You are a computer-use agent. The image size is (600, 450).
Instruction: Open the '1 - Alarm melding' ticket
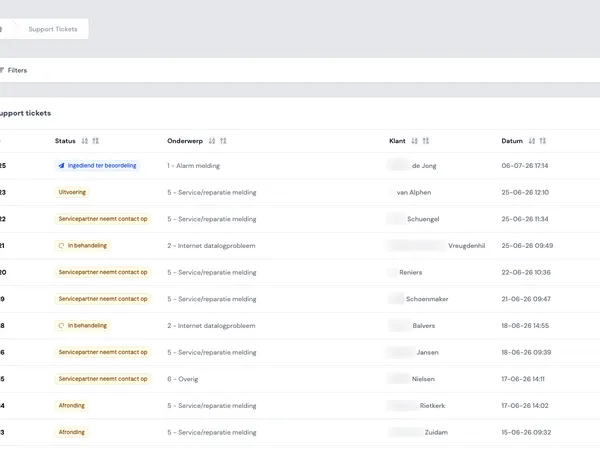pyautogui.click(x=194, y=166)
